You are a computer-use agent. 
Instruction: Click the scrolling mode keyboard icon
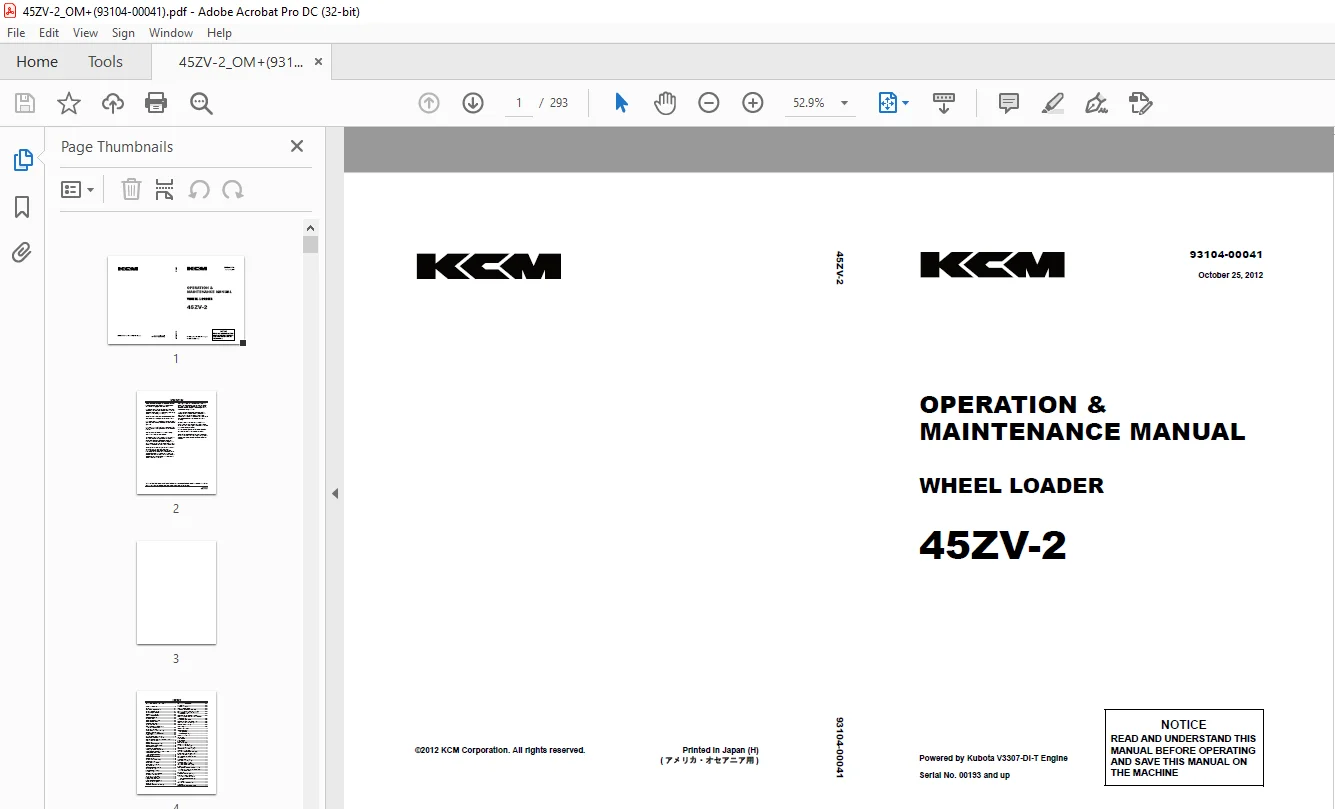944,103
